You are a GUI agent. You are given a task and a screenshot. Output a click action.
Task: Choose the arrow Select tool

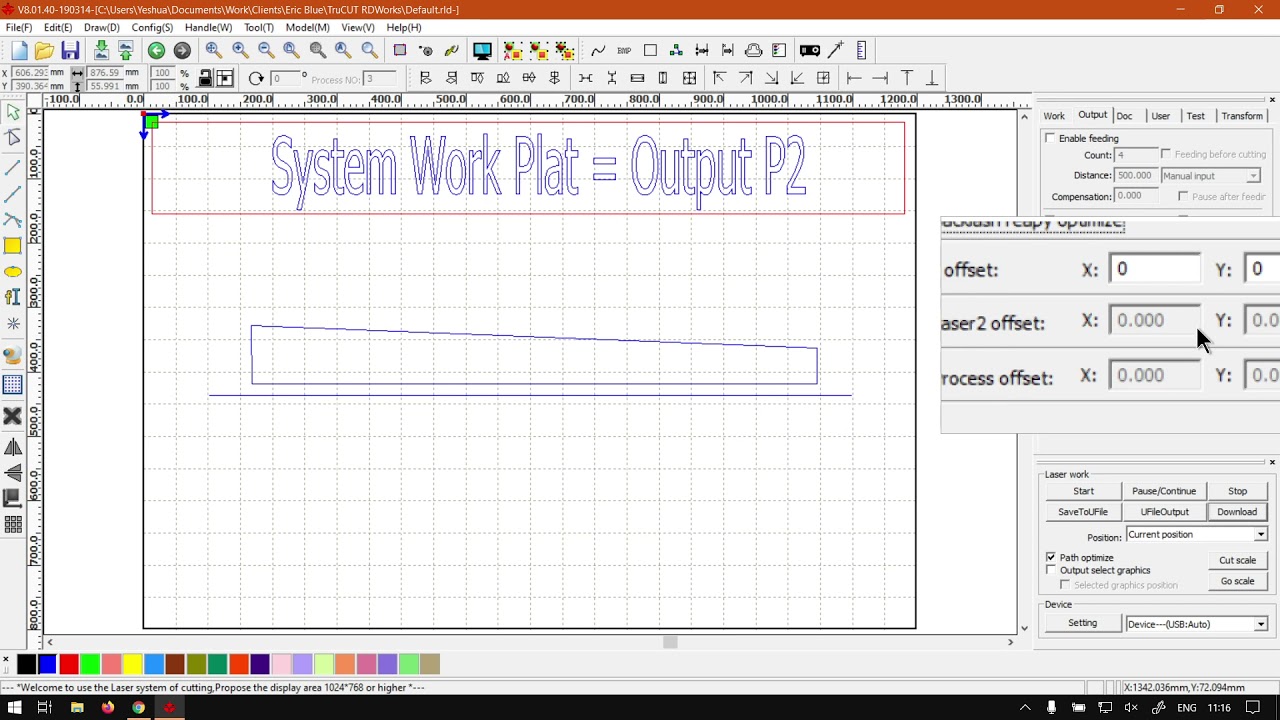[13, 113]
